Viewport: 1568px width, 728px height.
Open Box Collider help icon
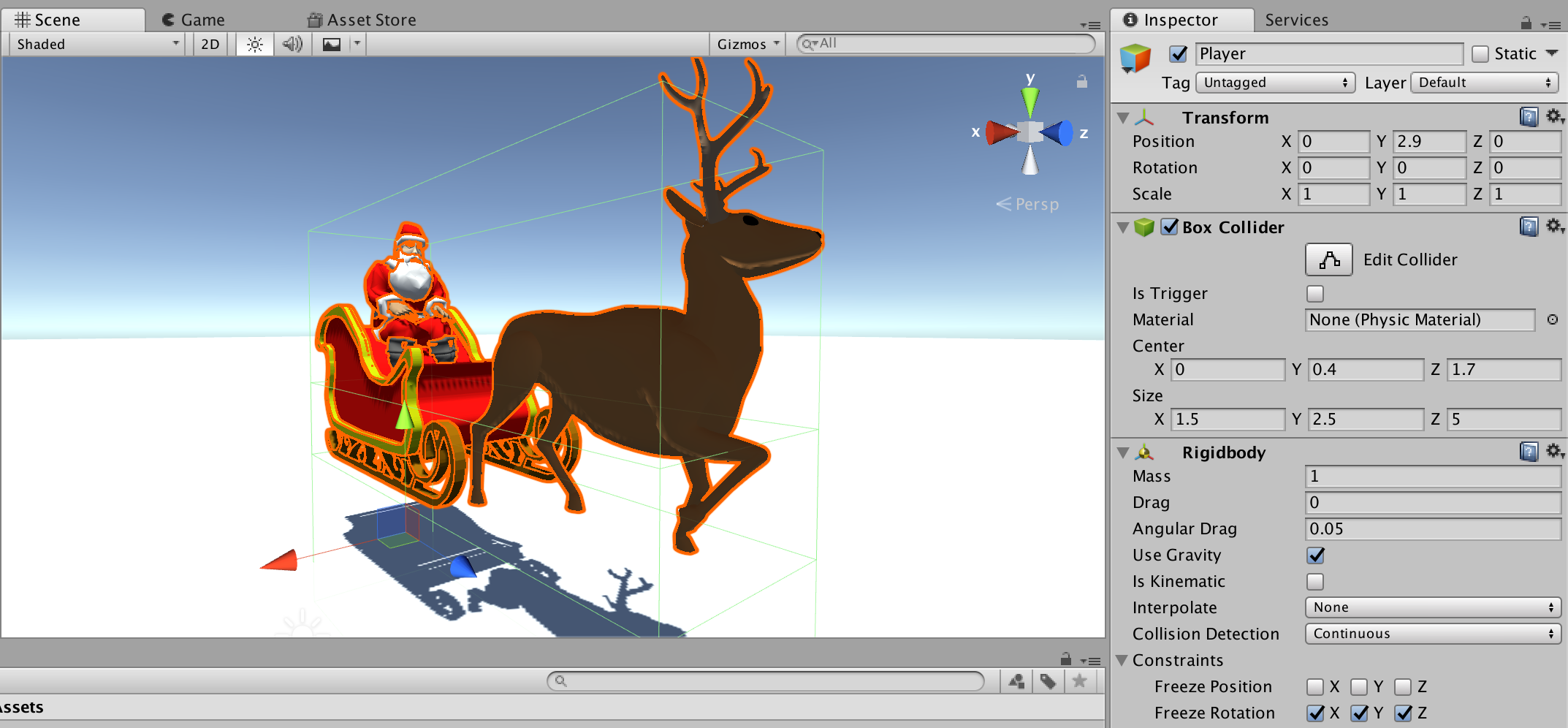tap(1529, 226)
